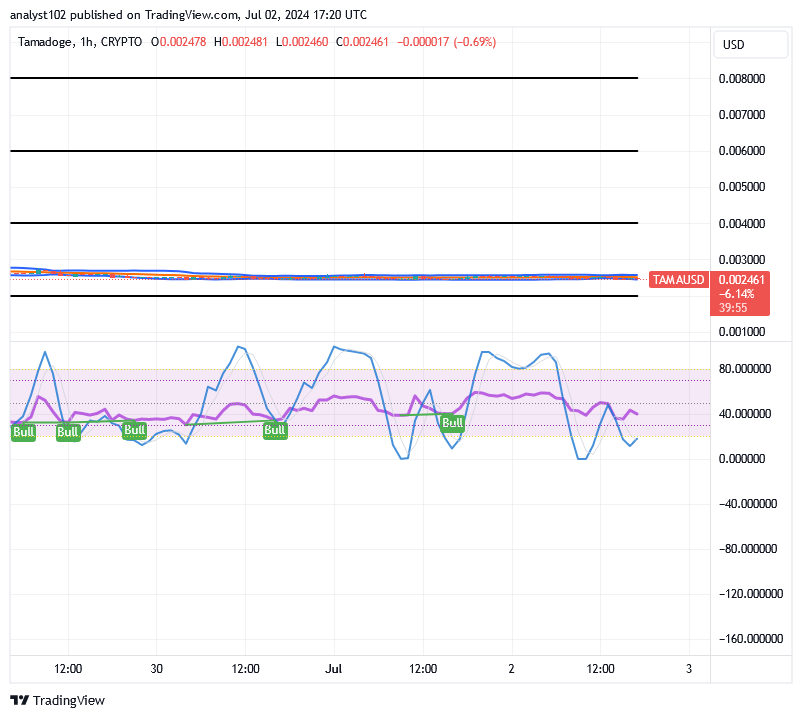Image resolution: width=802 pixels, height=718 pixels.
Task: Click the 0.001000 price axis label
Action: [742, 332]
